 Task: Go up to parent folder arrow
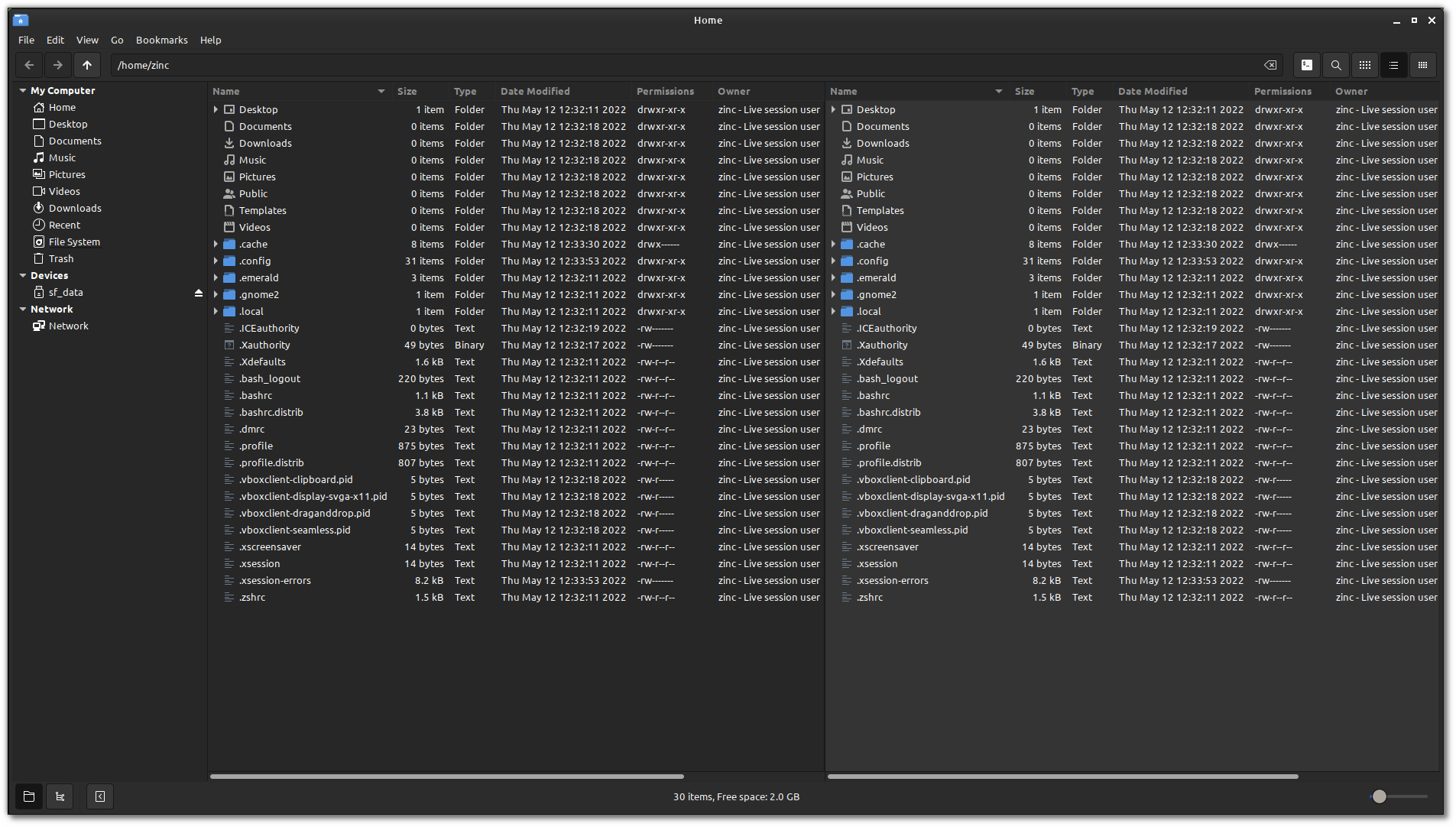tap(87, 65)
